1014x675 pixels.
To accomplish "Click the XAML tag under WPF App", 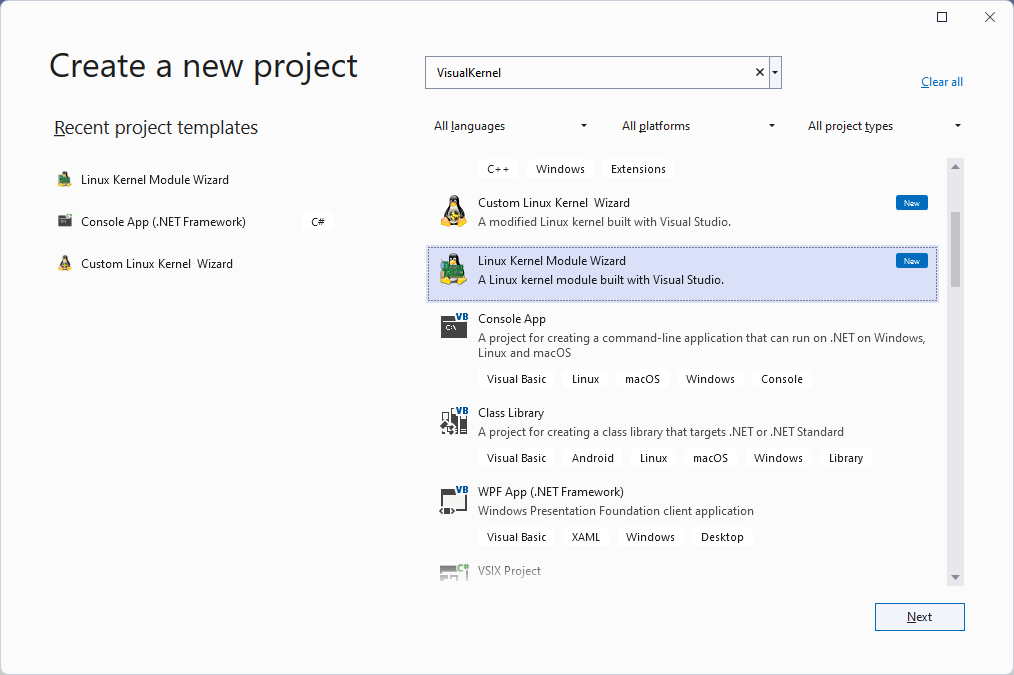I will pos(586,537).
